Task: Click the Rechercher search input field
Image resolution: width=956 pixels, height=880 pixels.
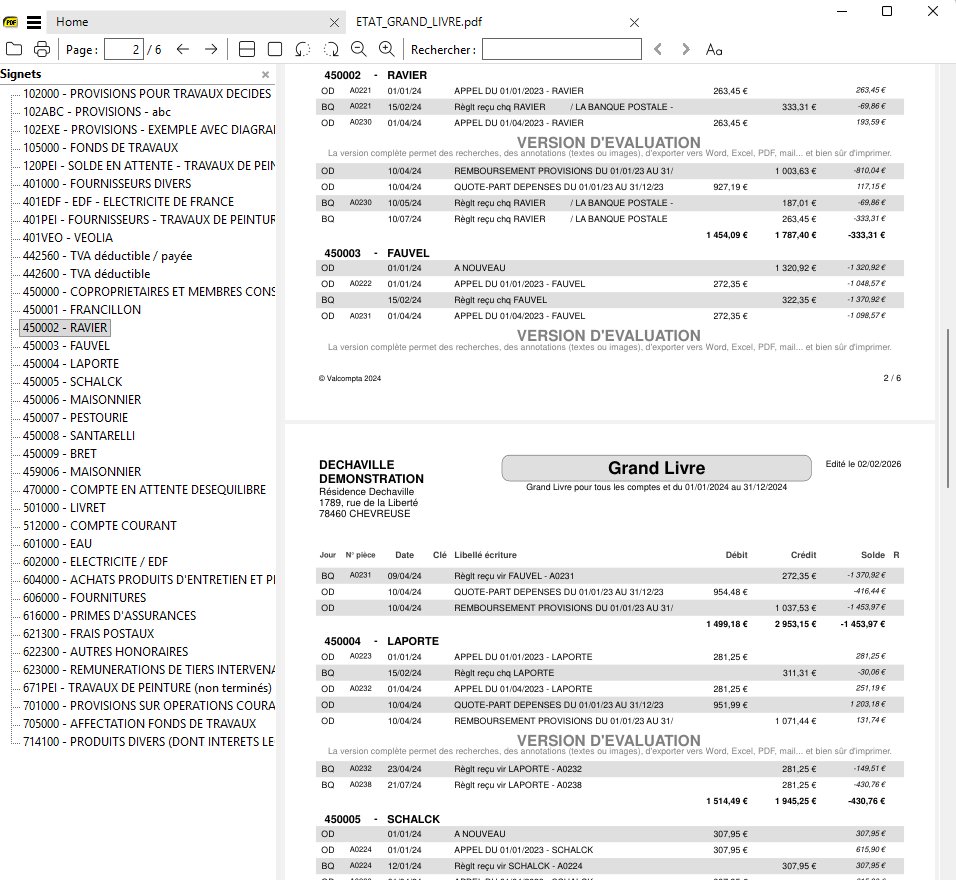Action: tap(561, 49)
